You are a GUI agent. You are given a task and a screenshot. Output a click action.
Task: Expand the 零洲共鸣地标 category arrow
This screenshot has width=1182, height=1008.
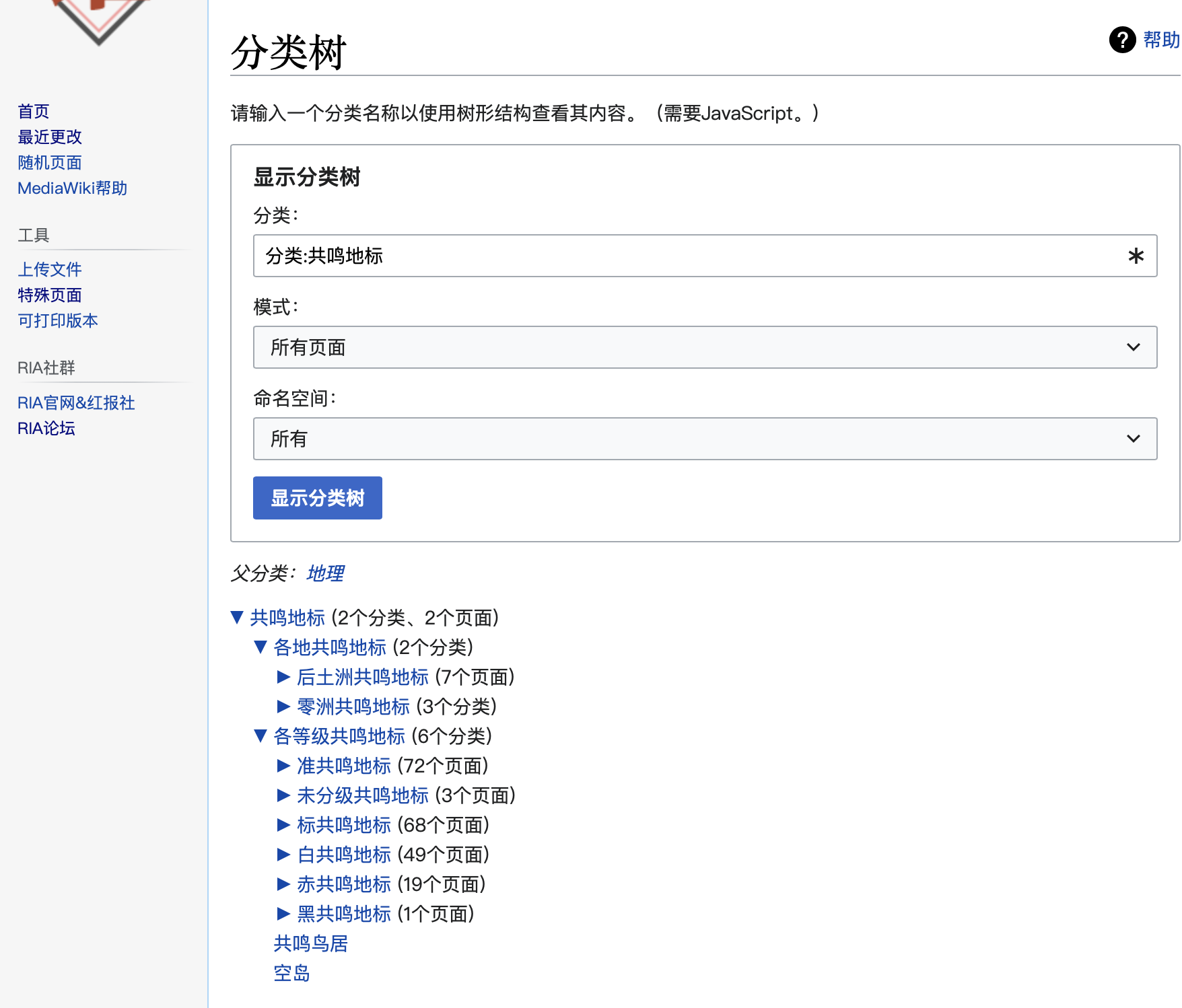click(x=283, y=707)
